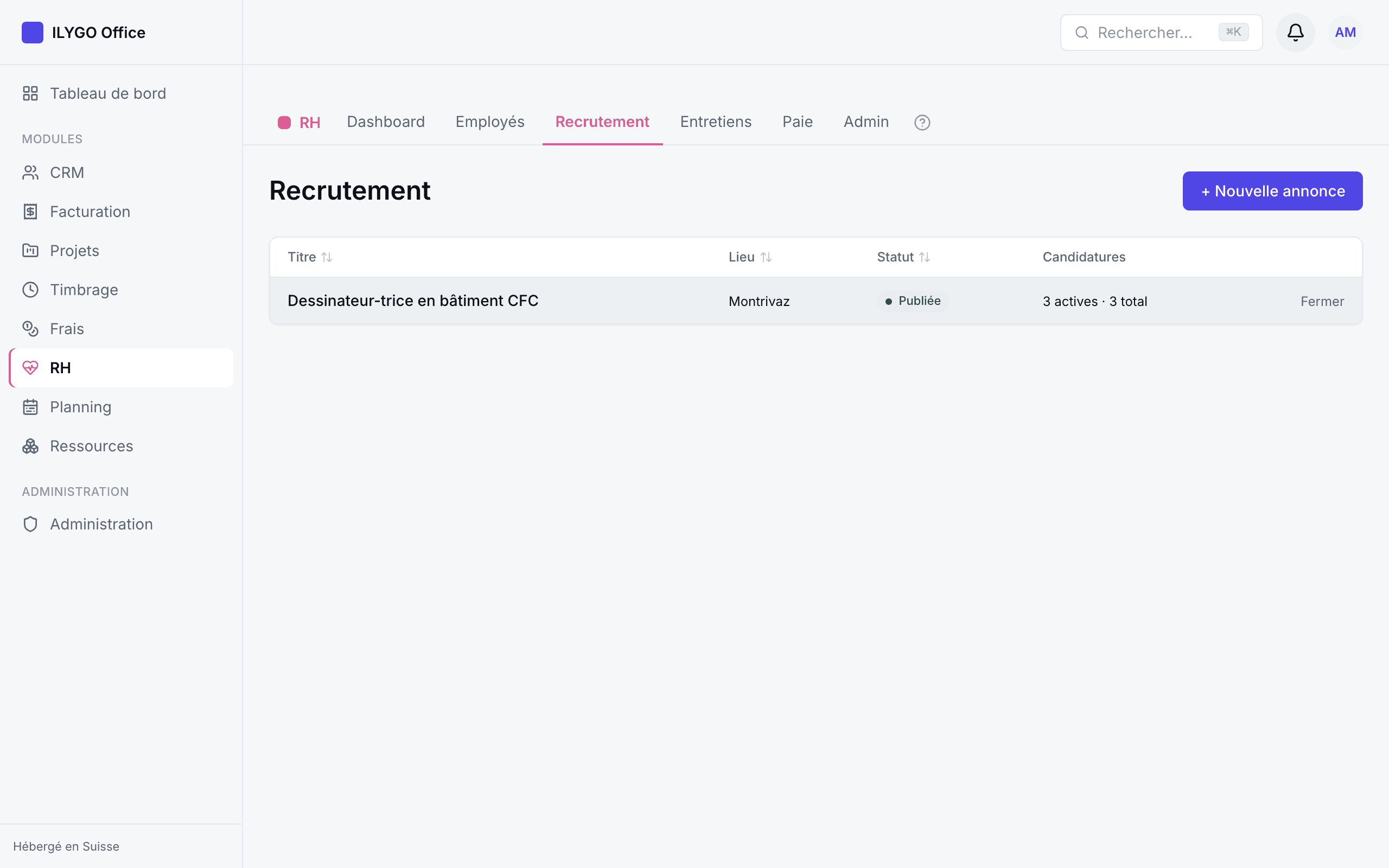Click the 'Hébergé en Suisse' footer text
The height and width of the screenshot is (868, 1389).
pyautogui.click(x=66, y=846)
